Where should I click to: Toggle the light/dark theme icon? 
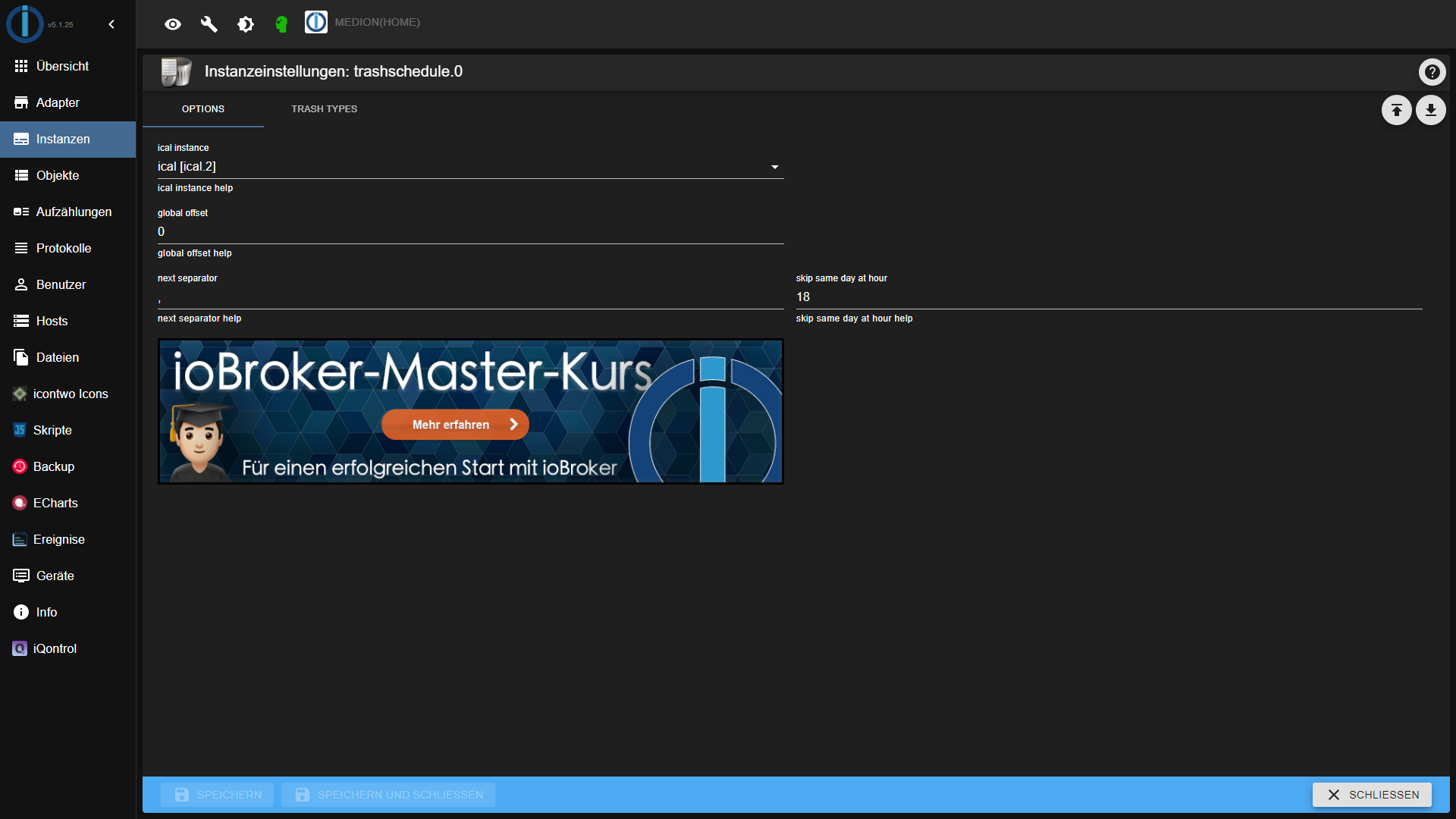246,24
